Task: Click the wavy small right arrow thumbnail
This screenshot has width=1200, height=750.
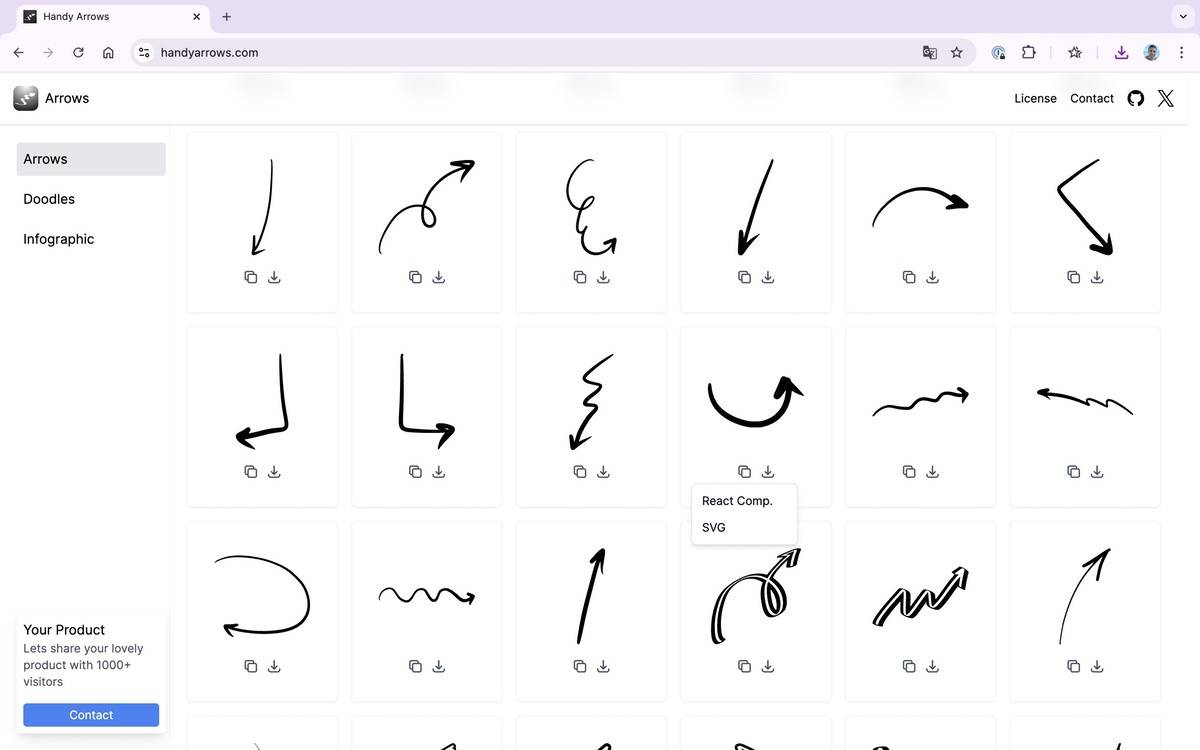Action: click(427, 596)
